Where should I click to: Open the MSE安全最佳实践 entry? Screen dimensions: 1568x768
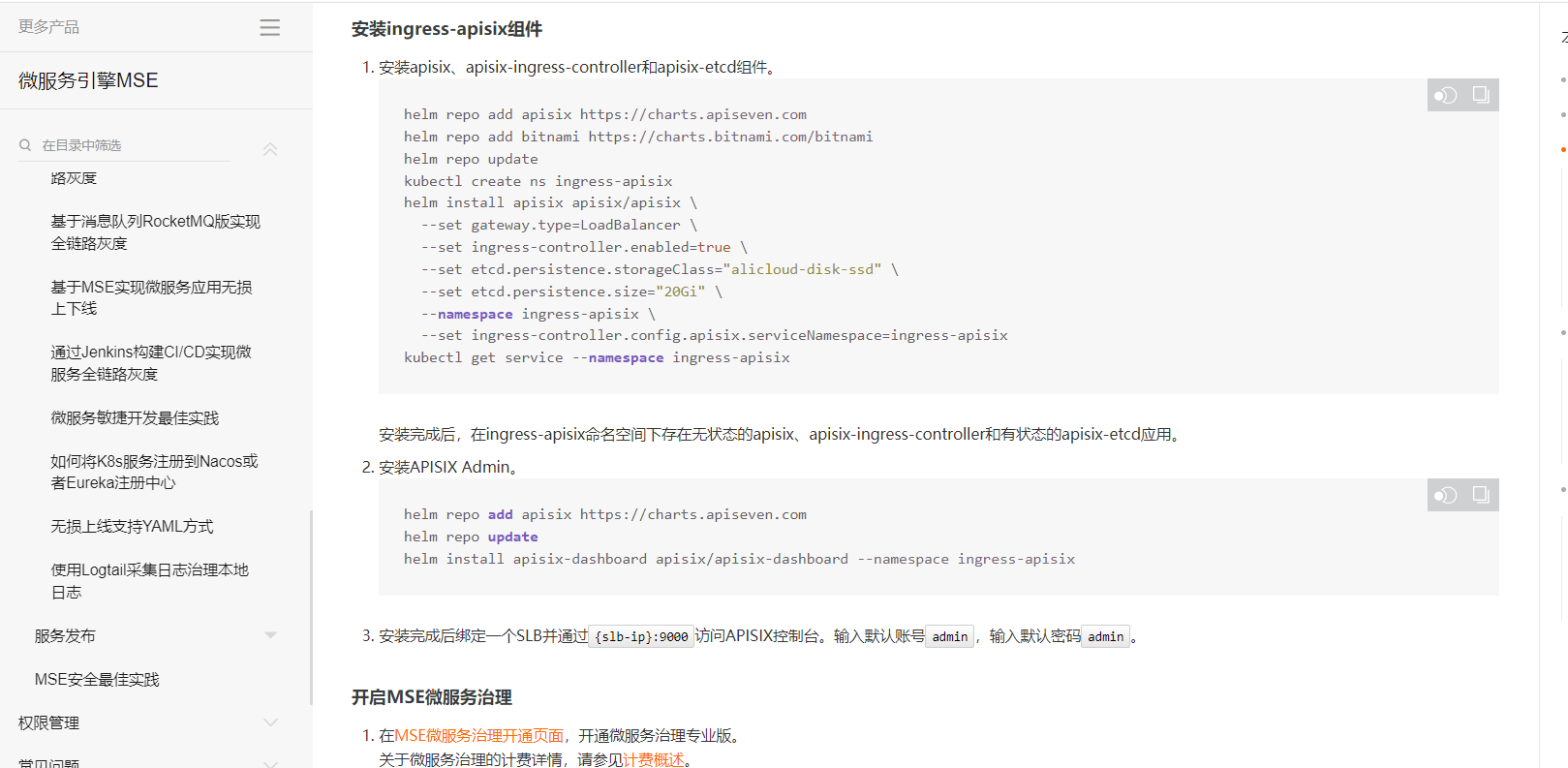(97, 679)
